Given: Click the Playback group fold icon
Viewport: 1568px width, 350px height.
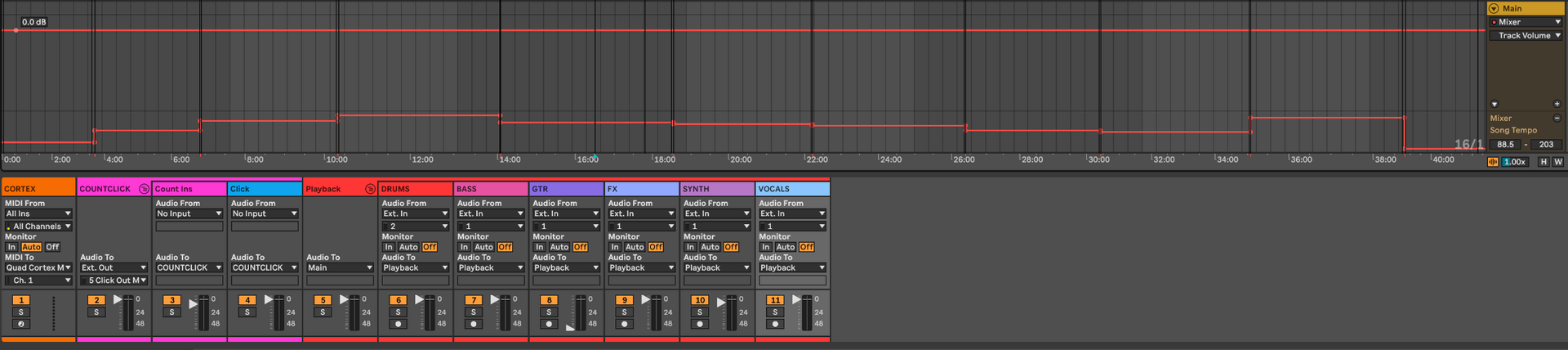Looking at the screenshot, I should click(x=370, y=189).
